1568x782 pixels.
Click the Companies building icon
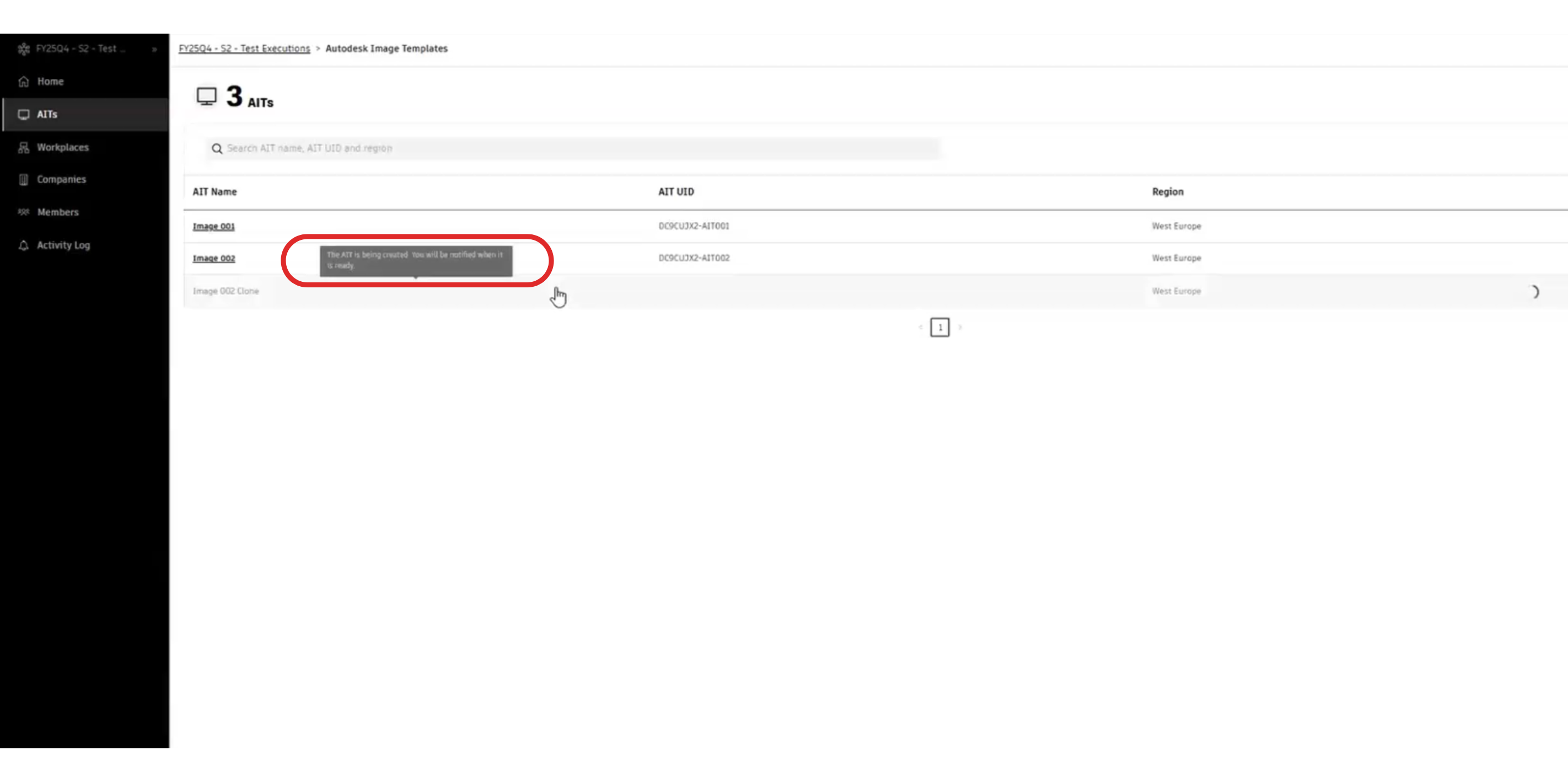tap(24, 180)
